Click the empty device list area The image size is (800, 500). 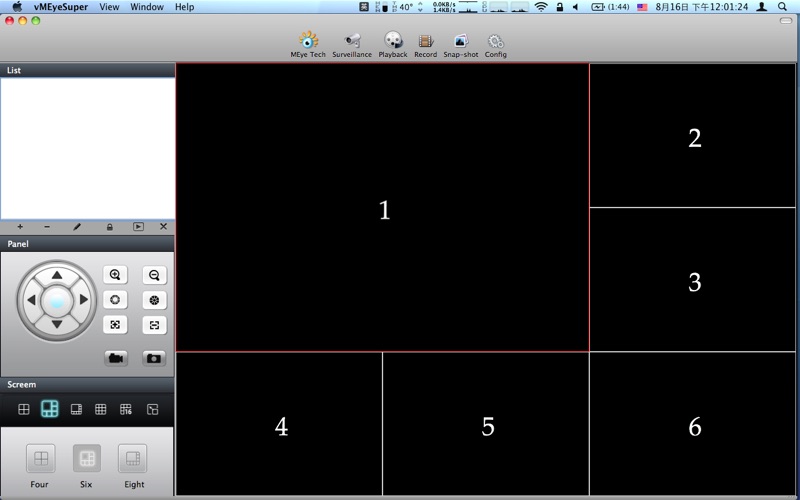coord(87,148)
